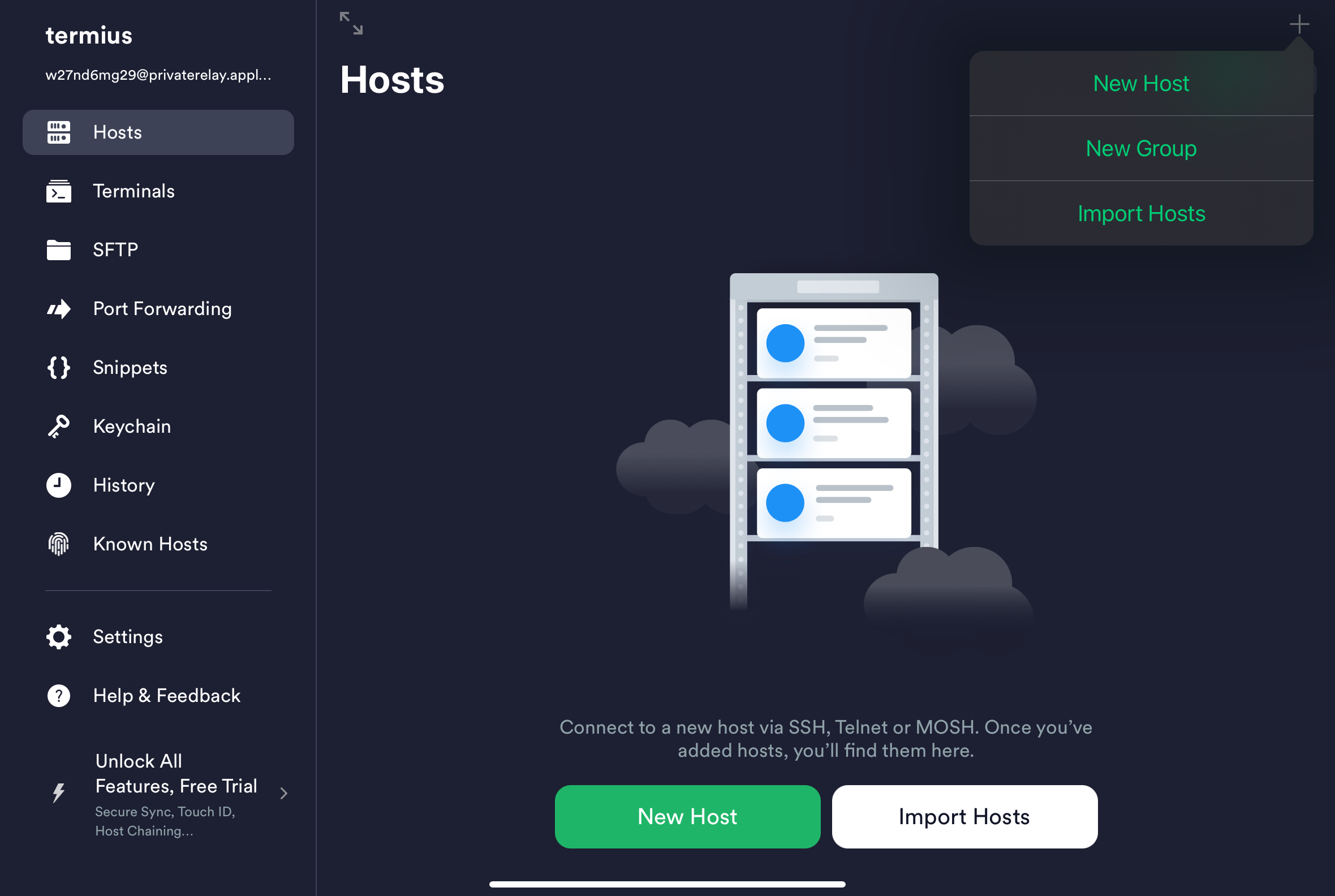This screenshot has width=1335, height=896.
Task: Choose New Group from the popup menu
Action: 1141,149
